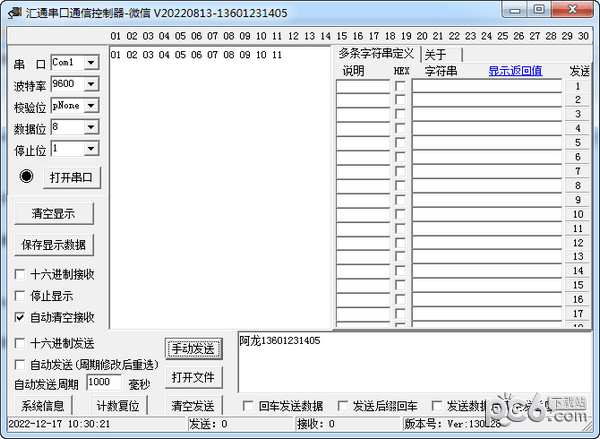The height and width of the screenshot is (439, 600).
Task: Click send button 13
Action: (577, 256)
